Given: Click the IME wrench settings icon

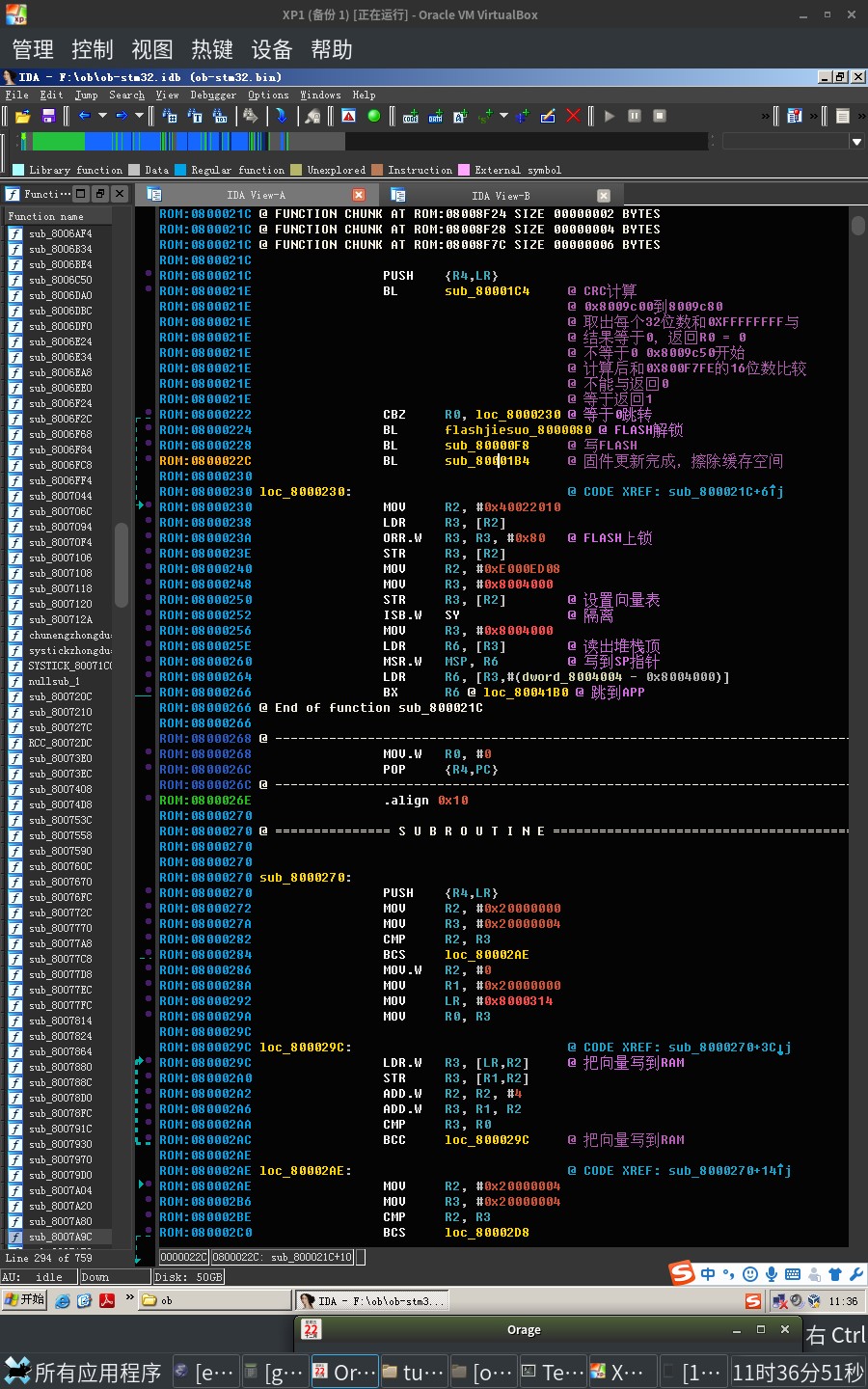Looking at the screenshot, I should (x=855, y=1274).
